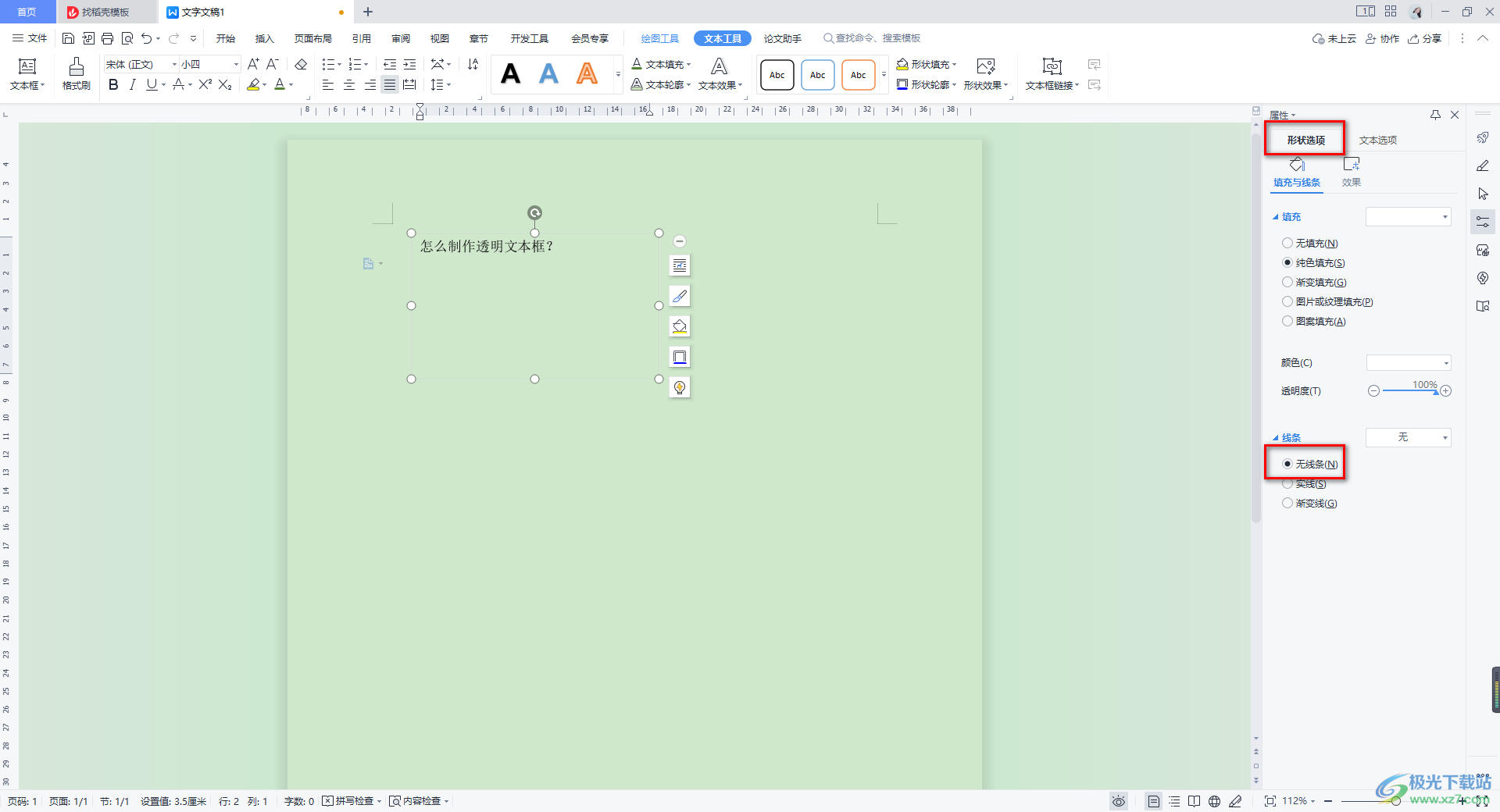Image resolution: width=1500 pixels, height=812 pixels.
Task: Click the shape fill bucket beside text box
Action: (x=680, y=326)
